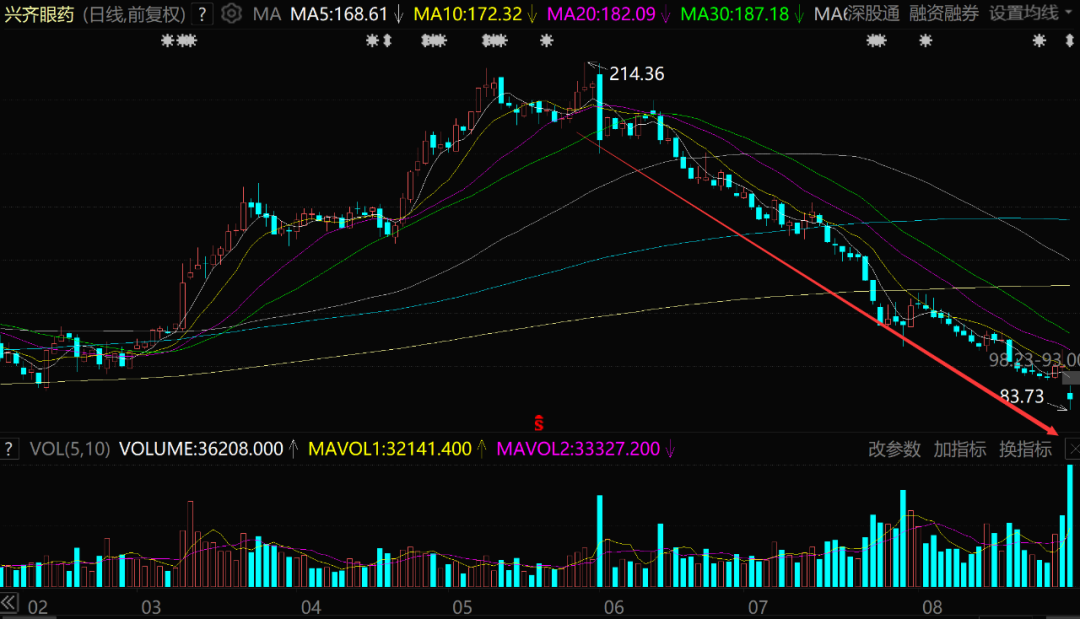Viewport: 1080px width, 619px height.
Task: Click the star event marker above the 214.36 peak
Action: pos(547,41)
